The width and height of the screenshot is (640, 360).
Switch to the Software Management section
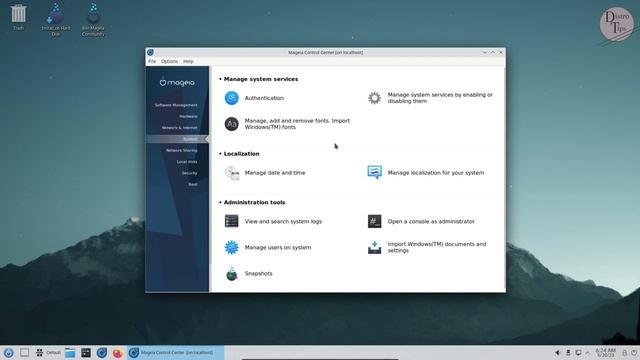(x=176, y=105)
